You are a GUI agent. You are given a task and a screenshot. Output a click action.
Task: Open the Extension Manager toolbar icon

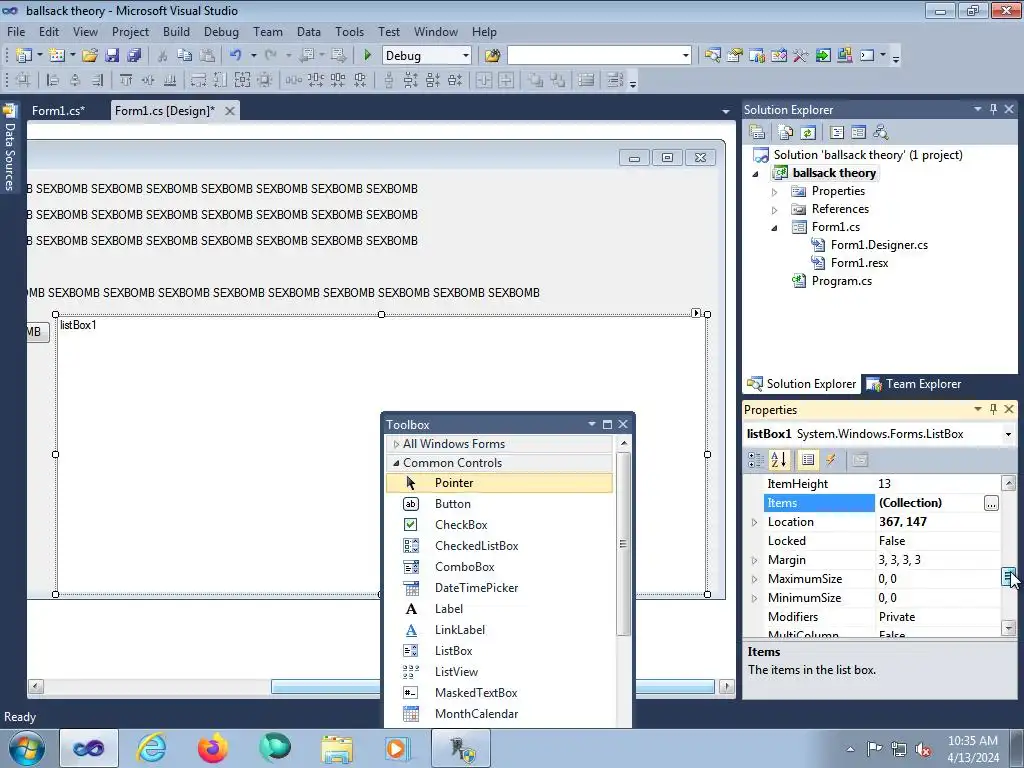pyautogui.click(x=844, y=56)
